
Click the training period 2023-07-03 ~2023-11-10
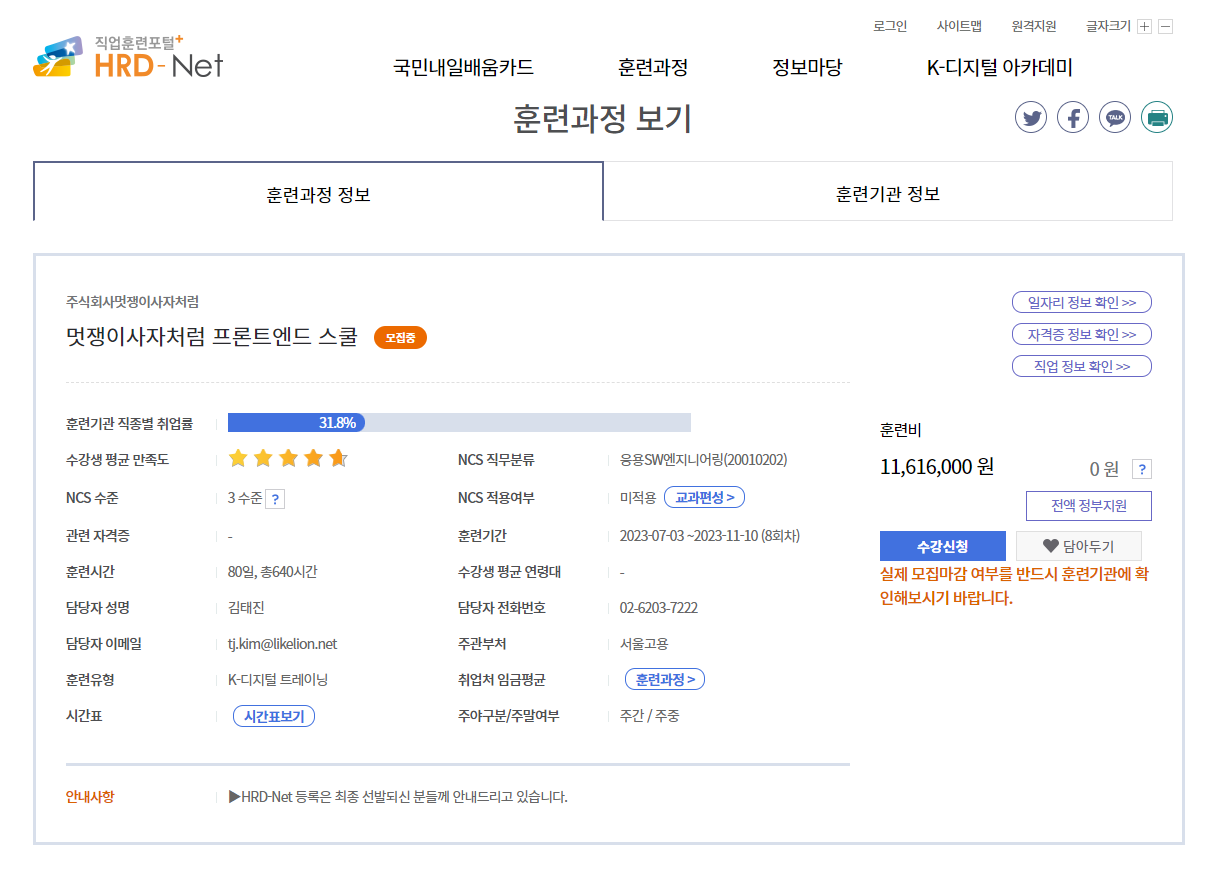(710, 536)
